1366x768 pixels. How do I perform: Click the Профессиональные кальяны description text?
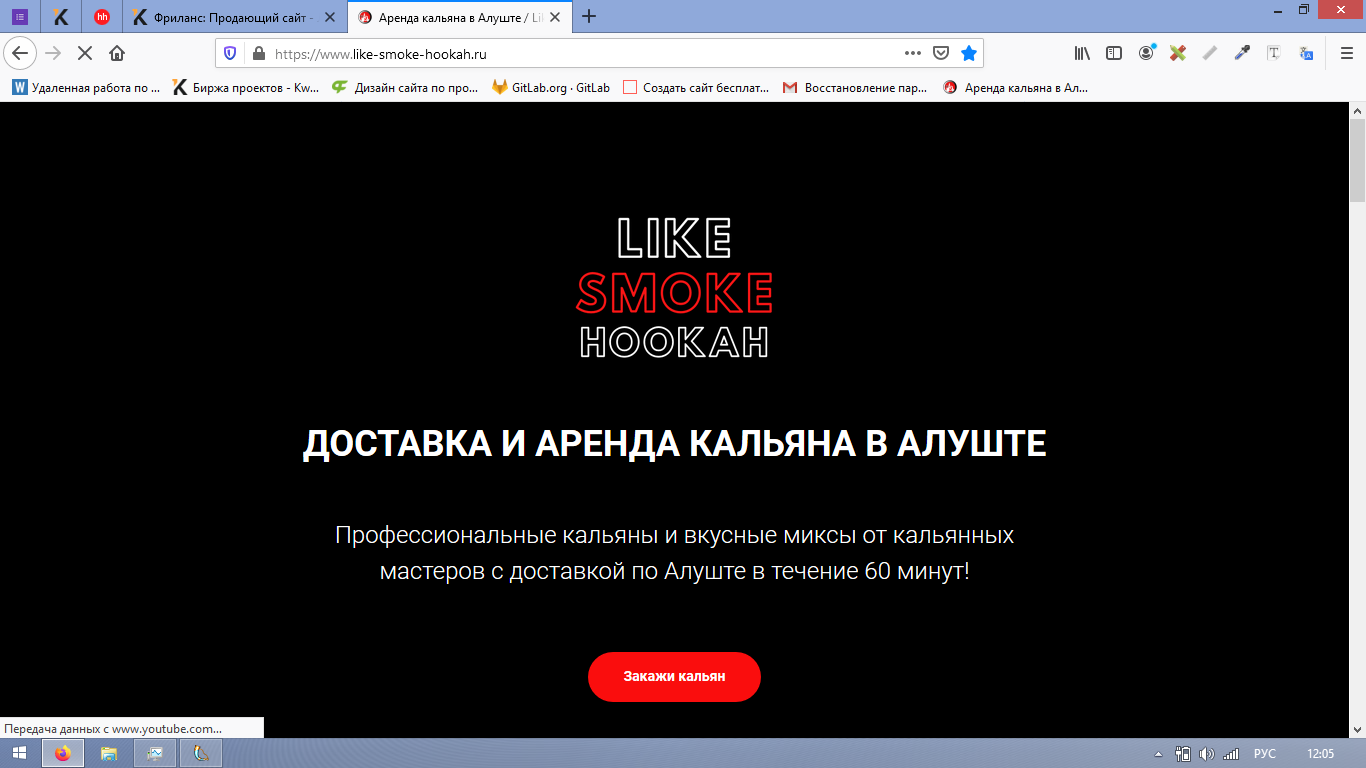tap(674, 553)
